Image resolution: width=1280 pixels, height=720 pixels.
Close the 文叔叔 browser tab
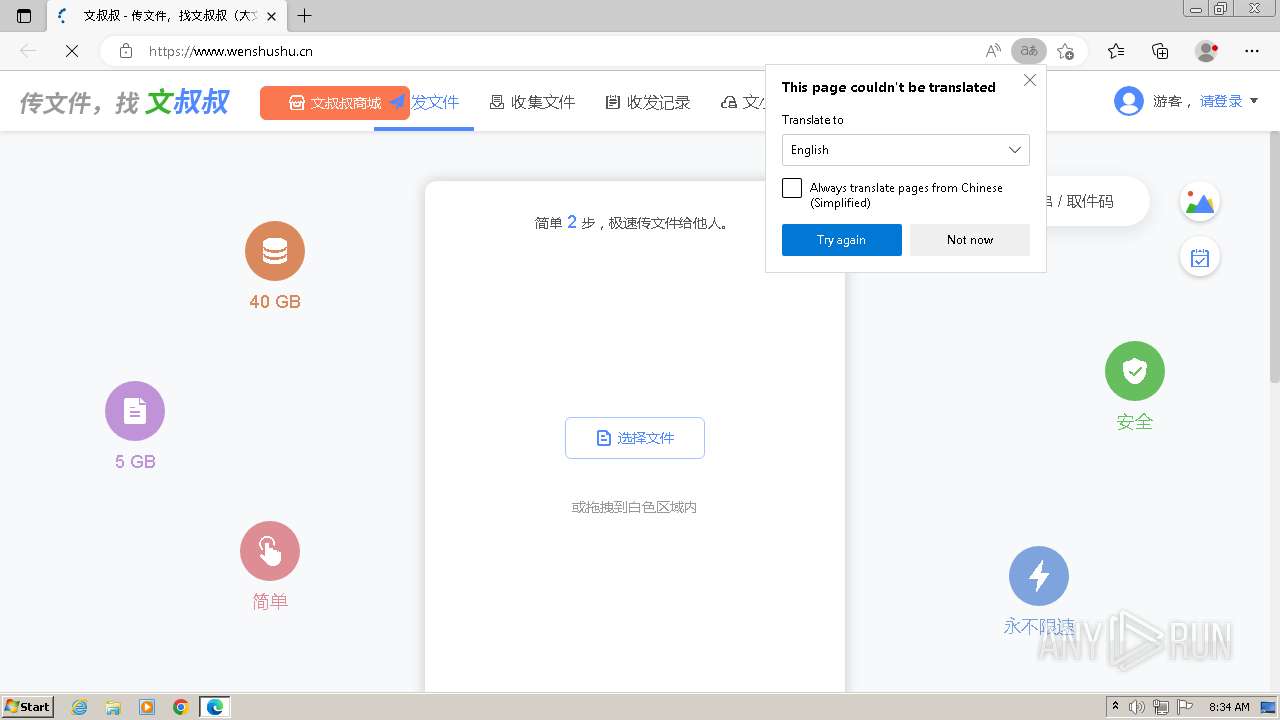click(271, 16)
